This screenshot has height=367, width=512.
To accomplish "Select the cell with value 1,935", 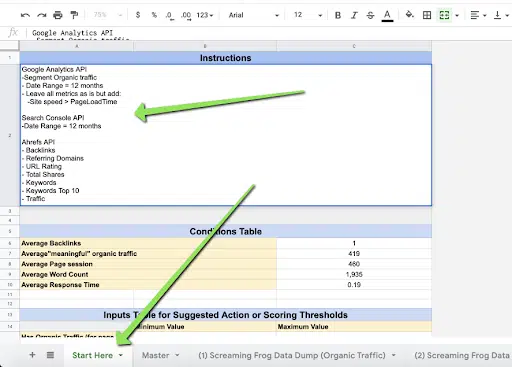I will [x=354, y=274].
